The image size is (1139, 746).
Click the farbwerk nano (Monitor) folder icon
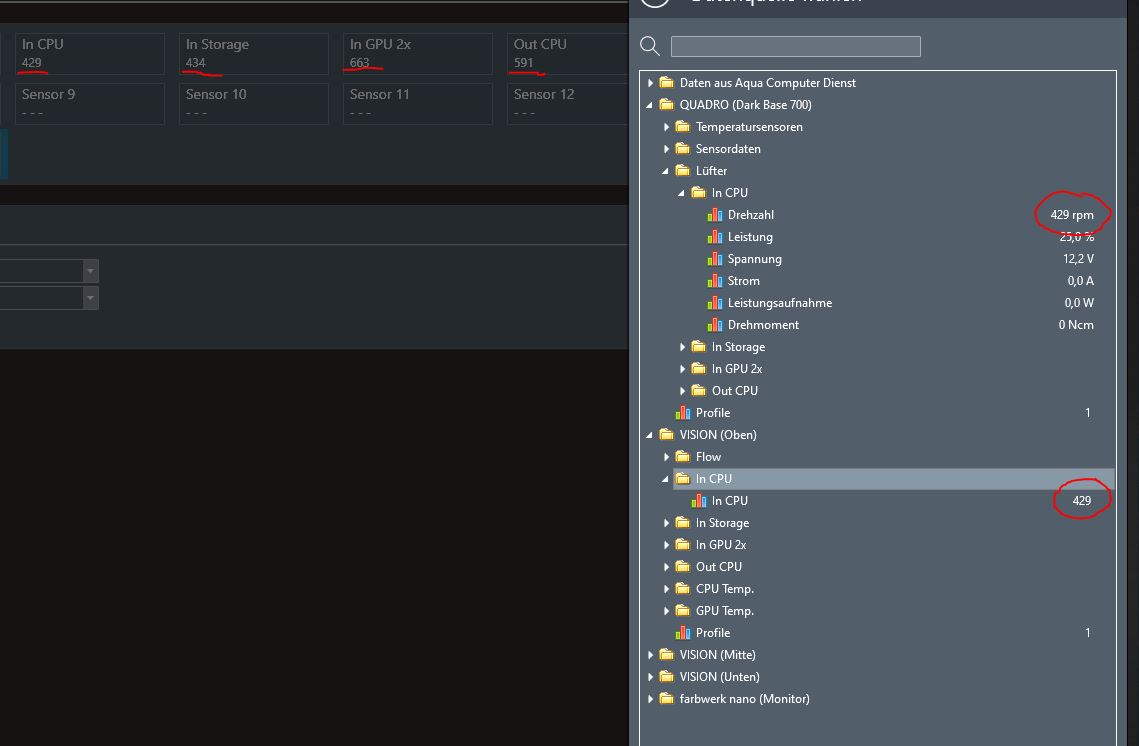pyautogui.click(x=667, y=698)
